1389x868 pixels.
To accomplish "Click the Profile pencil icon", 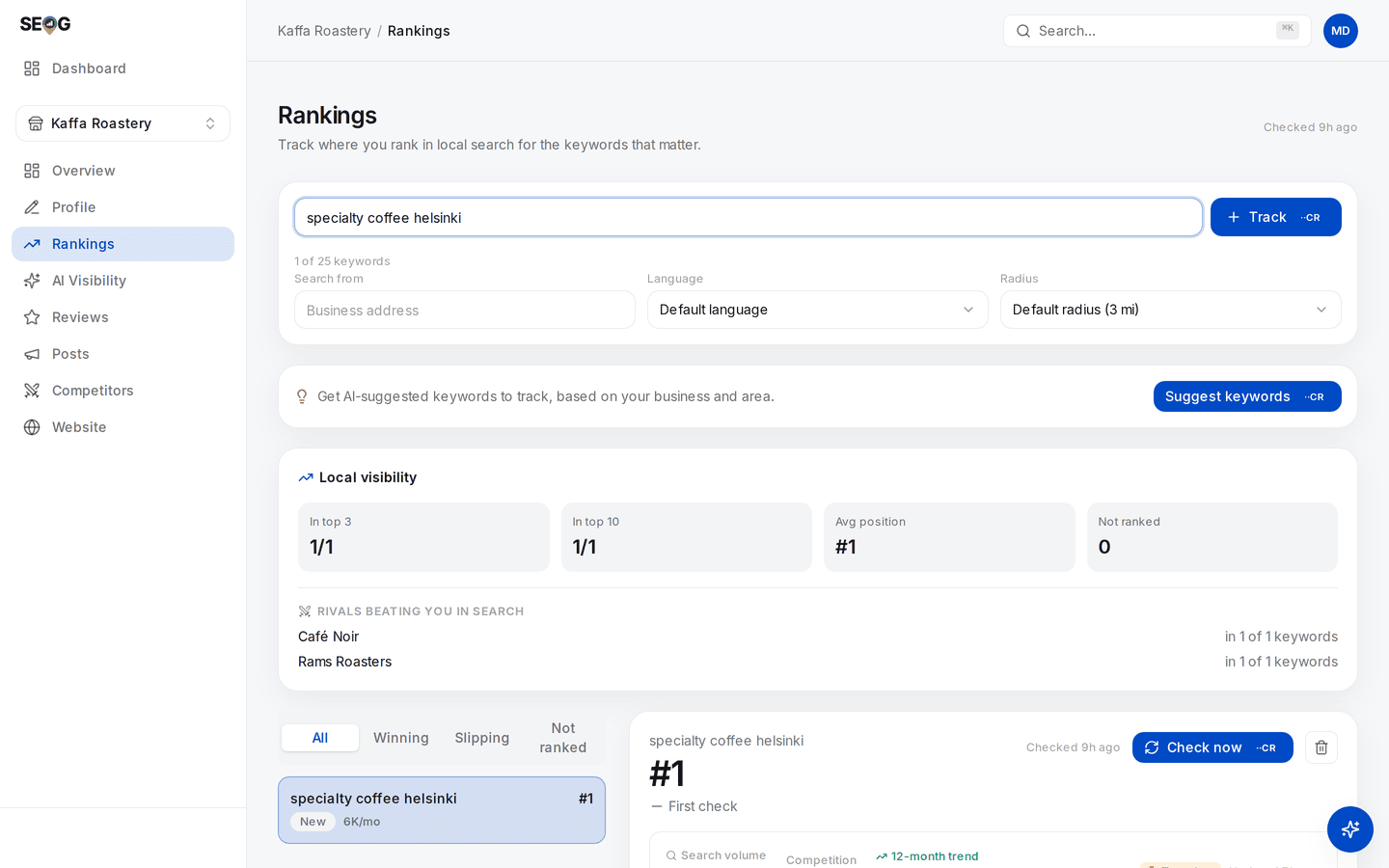I will coord(32,207).
